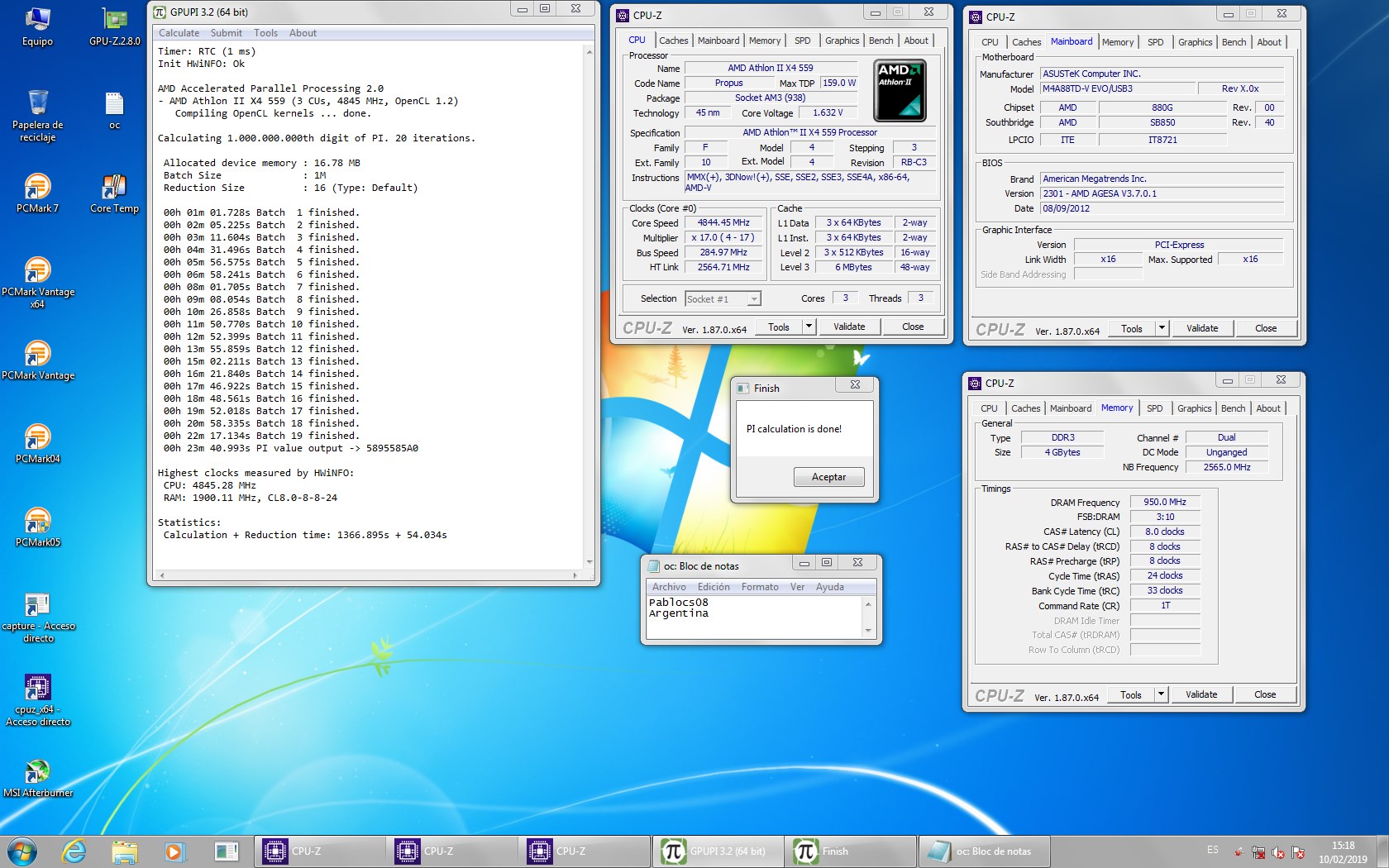Click Notepad vertical scrollbar down arrow

point(868,631)
